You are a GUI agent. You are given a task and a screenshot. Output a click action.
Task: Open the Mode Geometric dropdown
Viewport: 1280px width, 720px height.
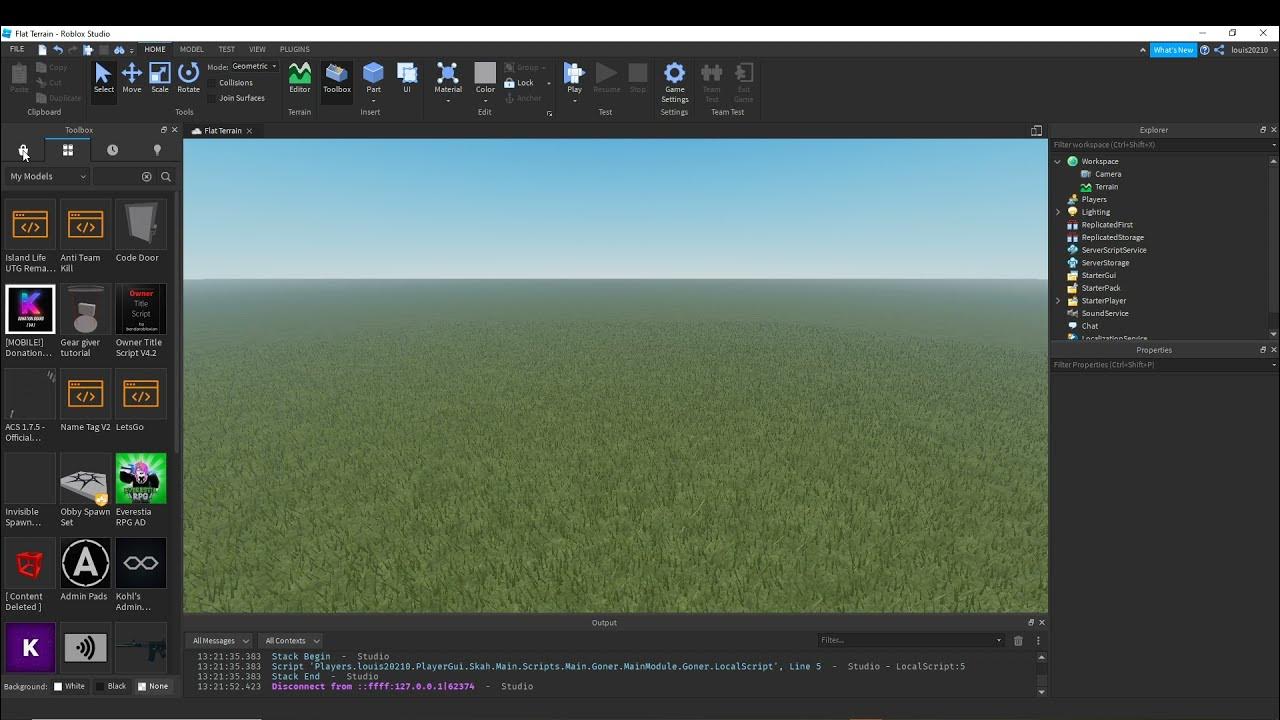[255, 66]
